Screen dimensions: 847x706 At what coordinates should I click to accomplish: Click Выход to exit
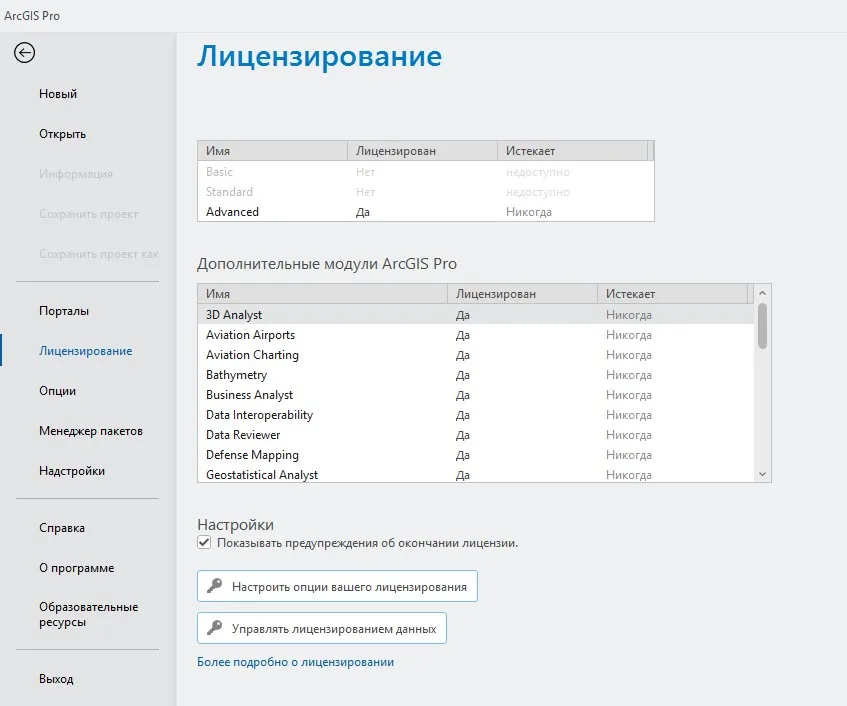tap(56, 679)
